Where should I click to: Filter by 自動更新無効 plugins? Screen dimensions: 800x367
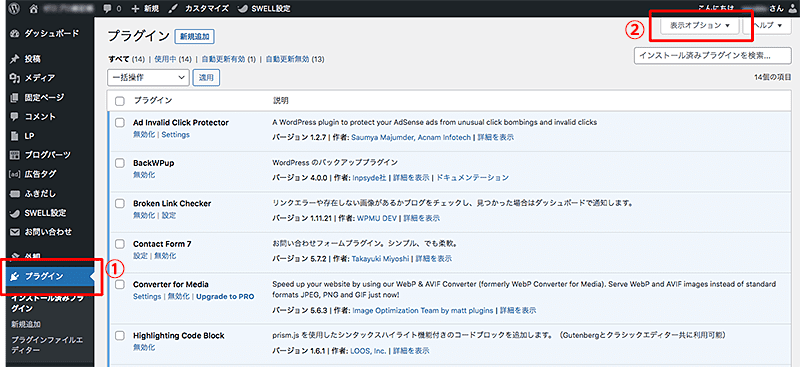[x=288, y=59]
